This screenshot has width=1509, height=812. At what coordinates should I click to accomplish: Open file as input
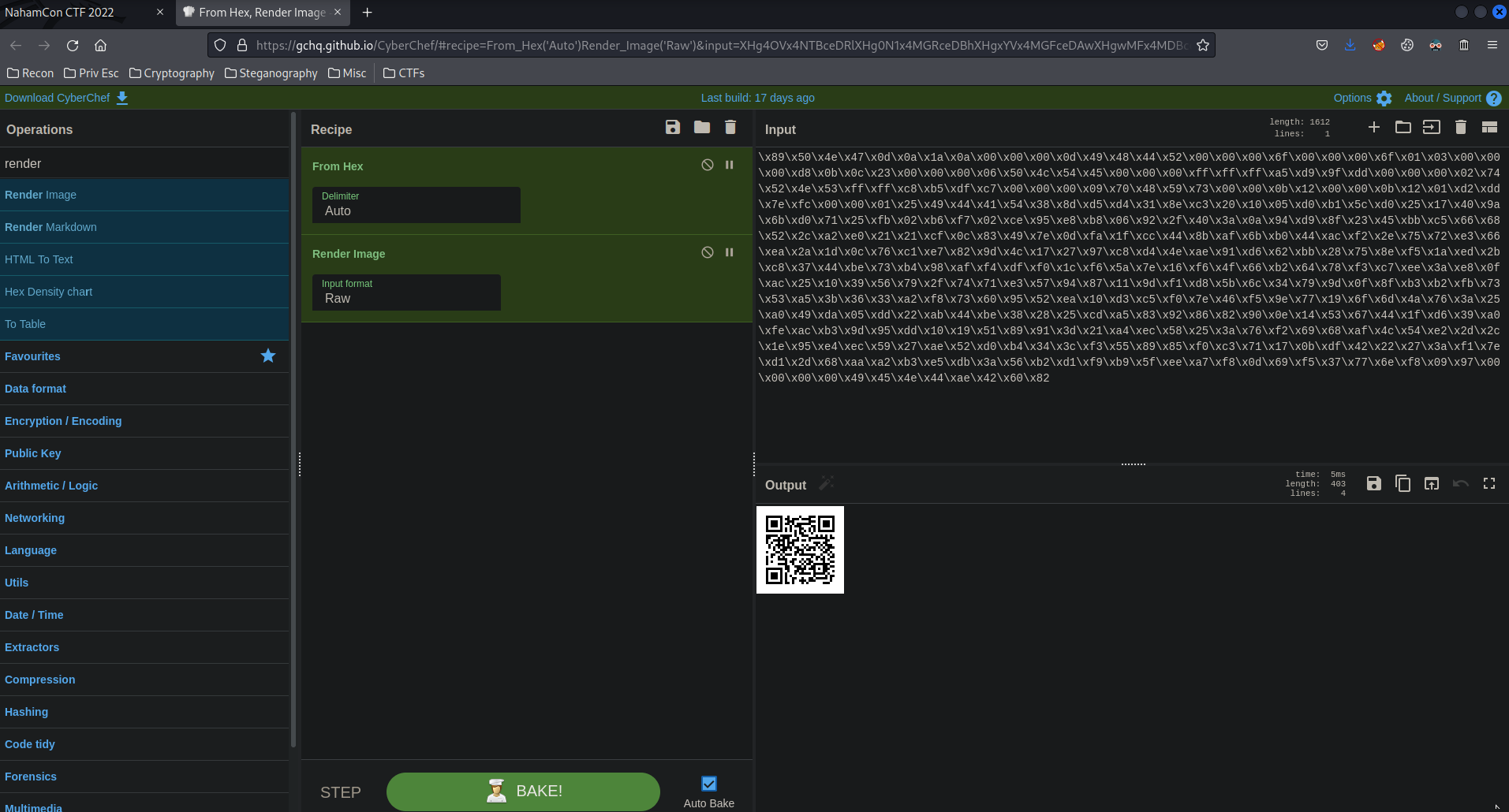coord(1432,127)
